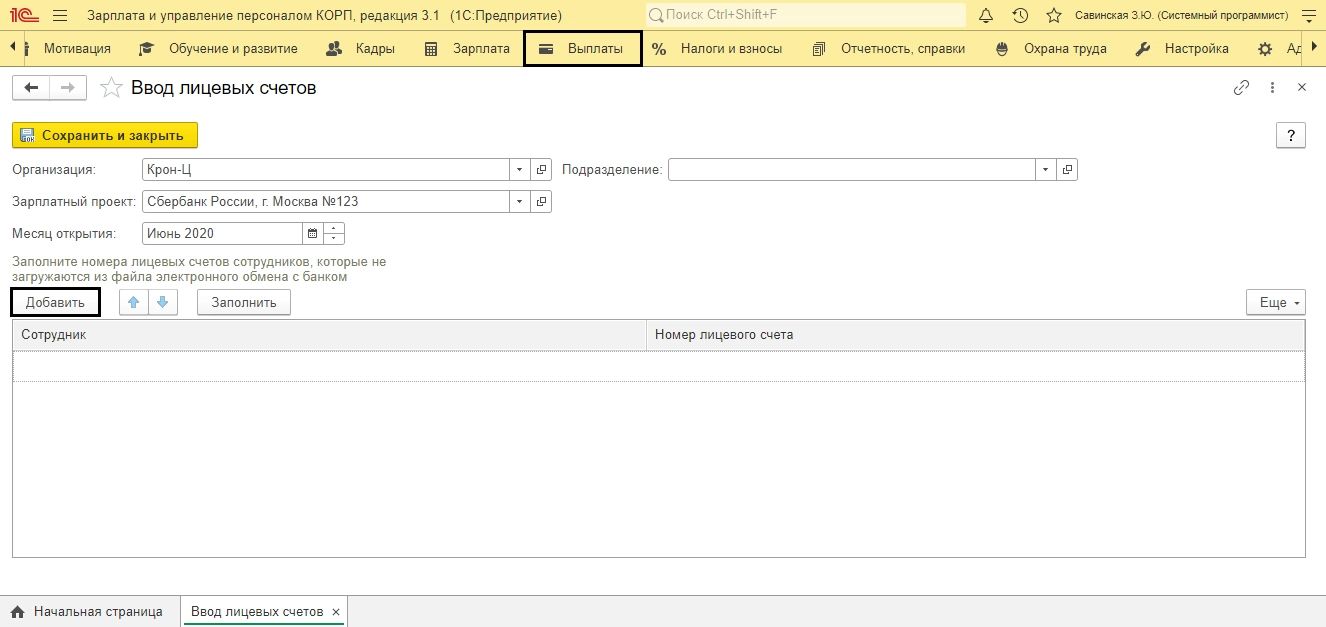This screenshot has width=1326, height=627.
Task: Open the history clock icon
Action: click(1020, 15)
